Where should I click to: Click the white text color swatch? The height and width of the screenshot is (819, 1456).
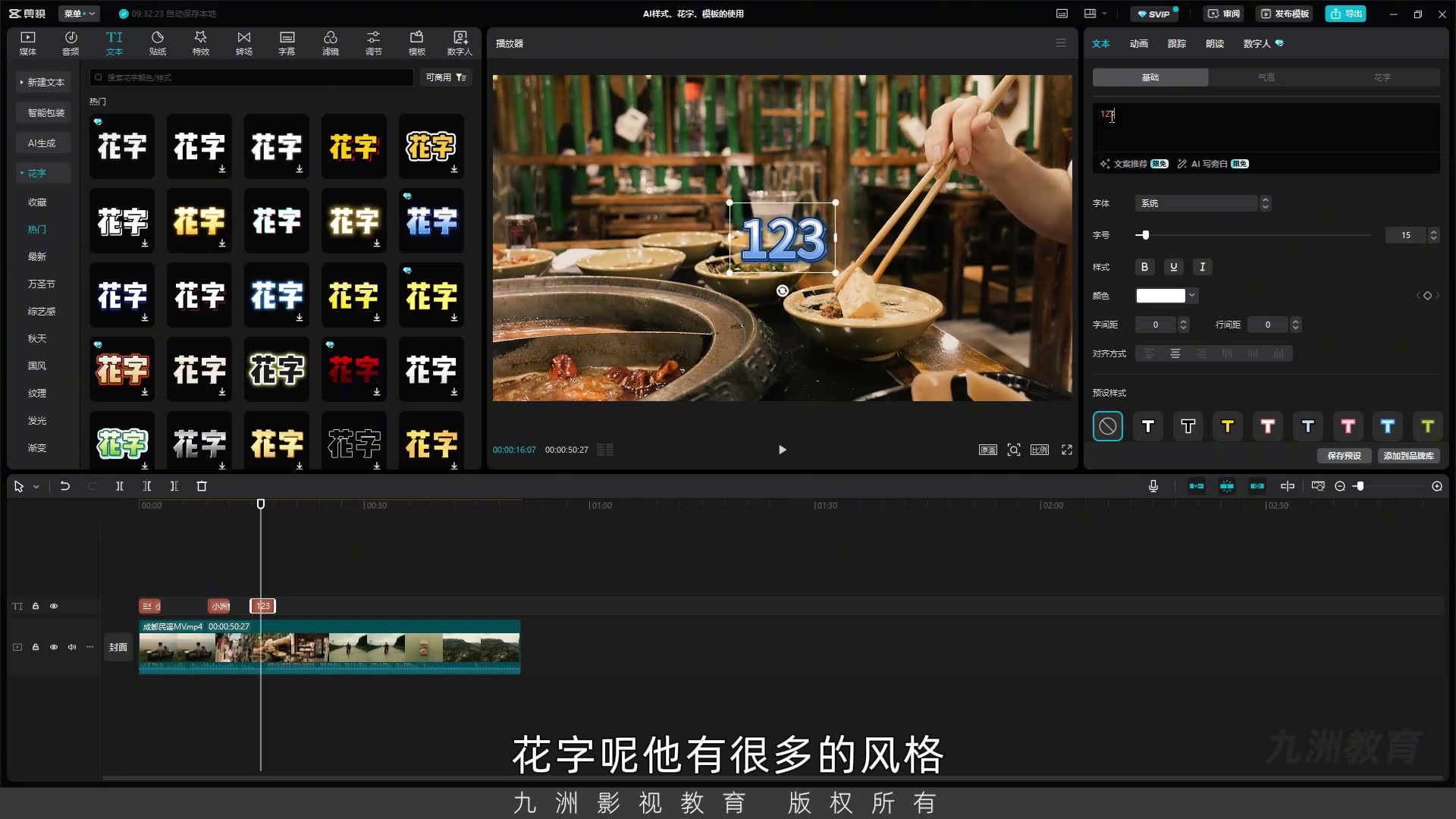click(x=1160, y=296)
